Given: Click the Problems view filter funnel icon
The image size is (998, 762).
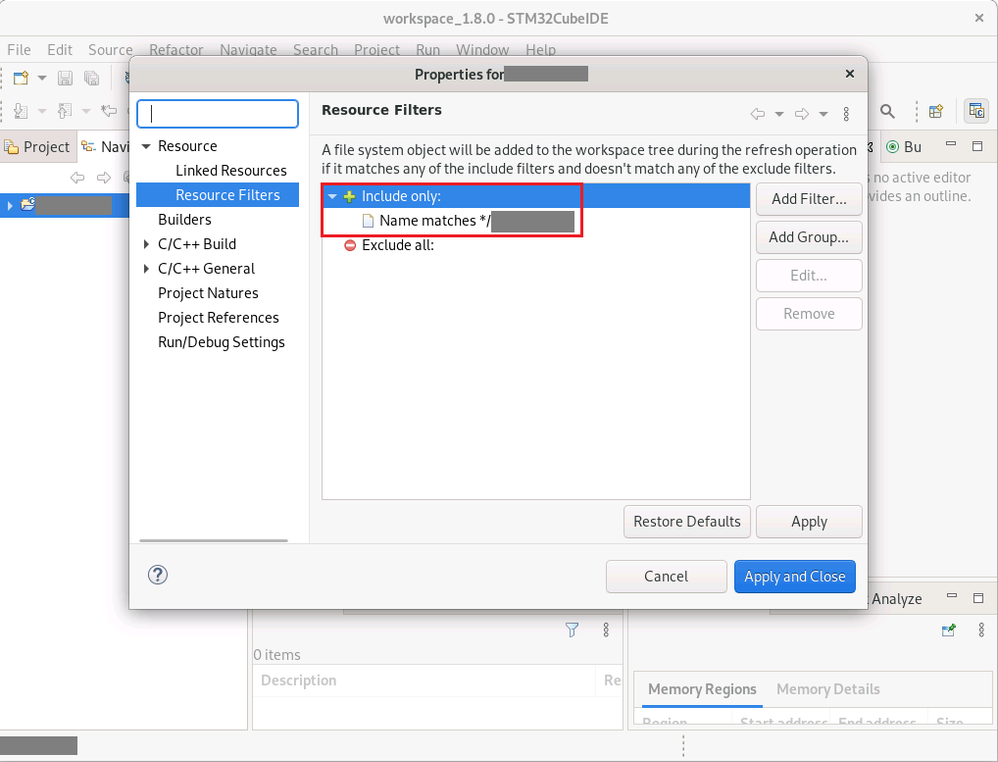Looking at the screenshot, I should pos(572,630).
